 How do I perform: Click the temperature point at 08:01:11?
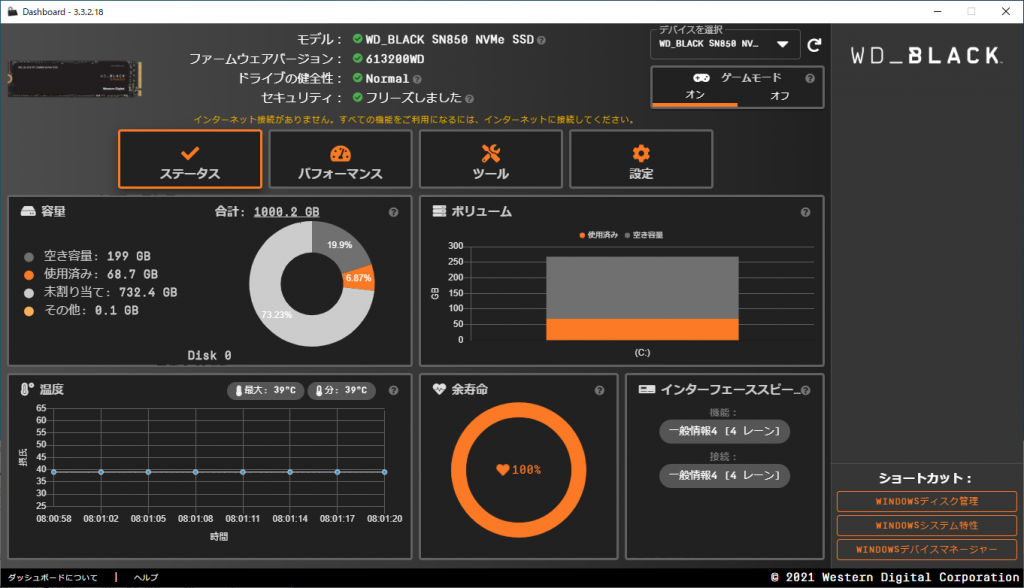pyautogui.click(x=243, y=472)
